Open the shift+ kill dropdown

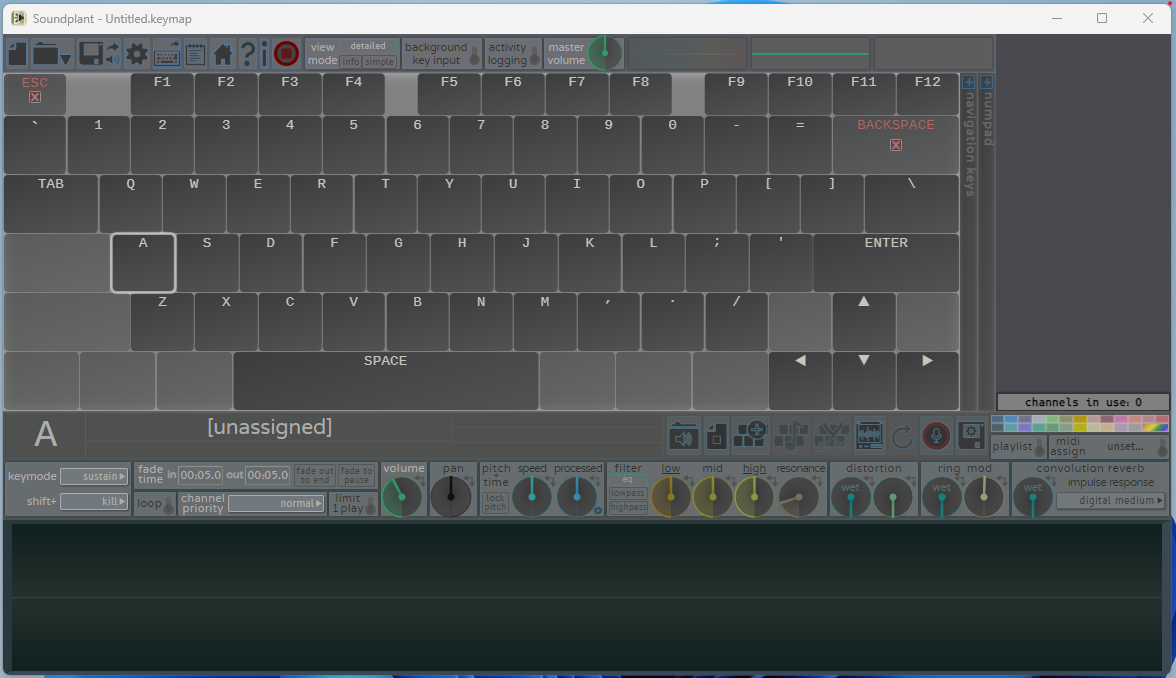coord(94,501)
